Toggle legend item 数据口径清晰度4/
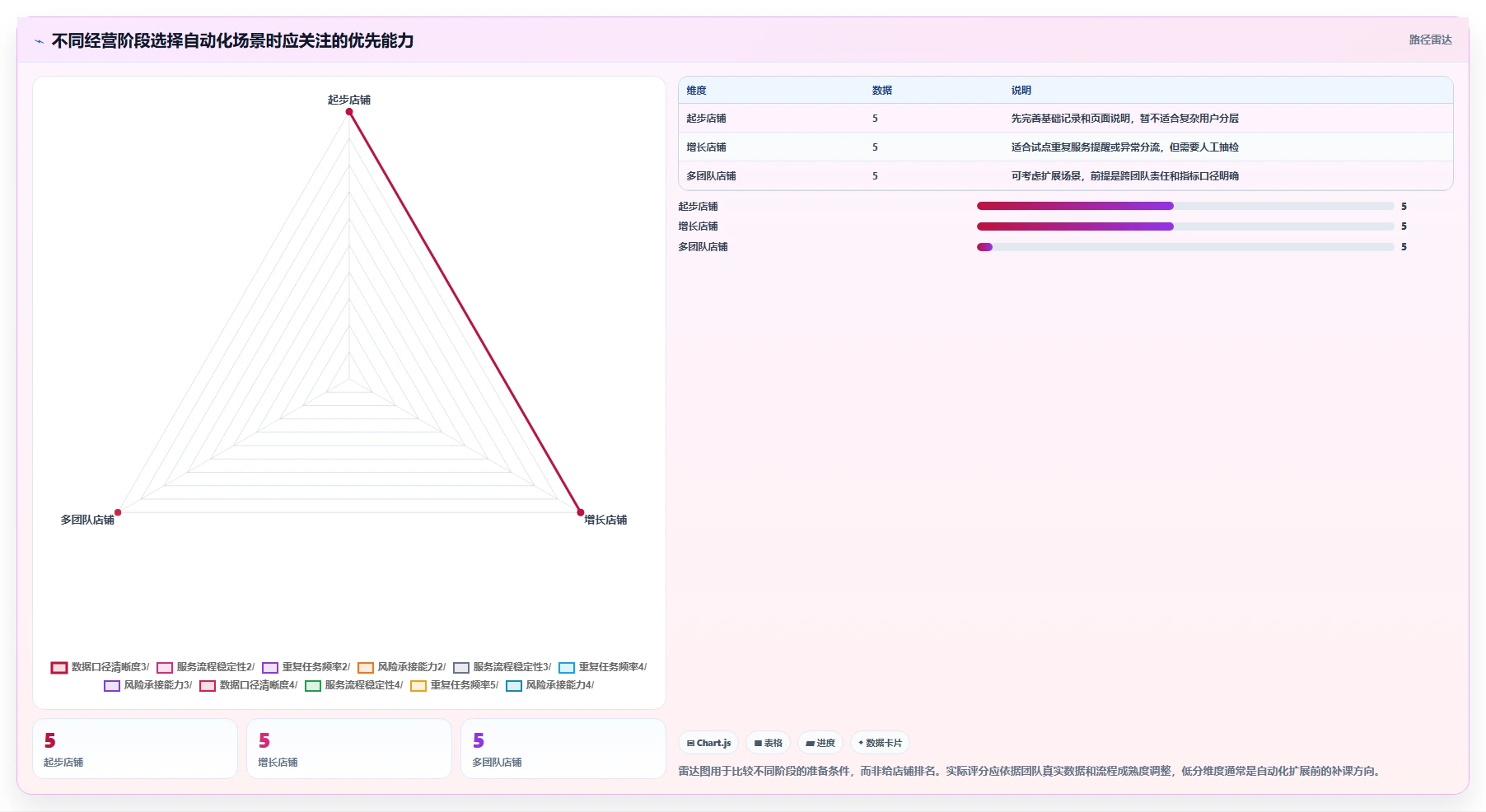The image size is (1486, 812). tap(249, 685)
